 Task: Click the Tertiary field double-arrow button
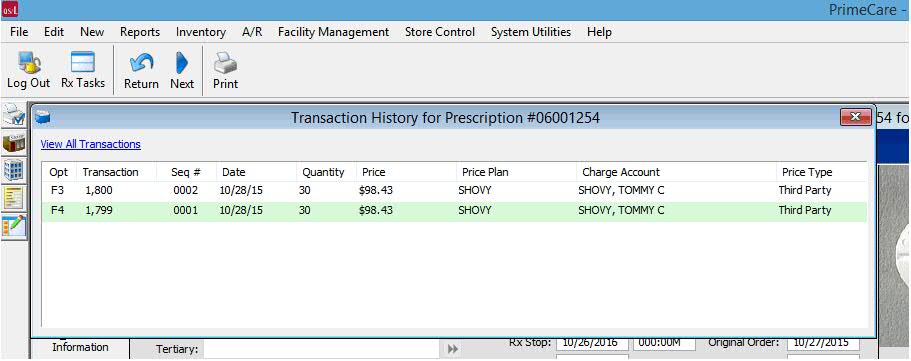coord(453,349)
